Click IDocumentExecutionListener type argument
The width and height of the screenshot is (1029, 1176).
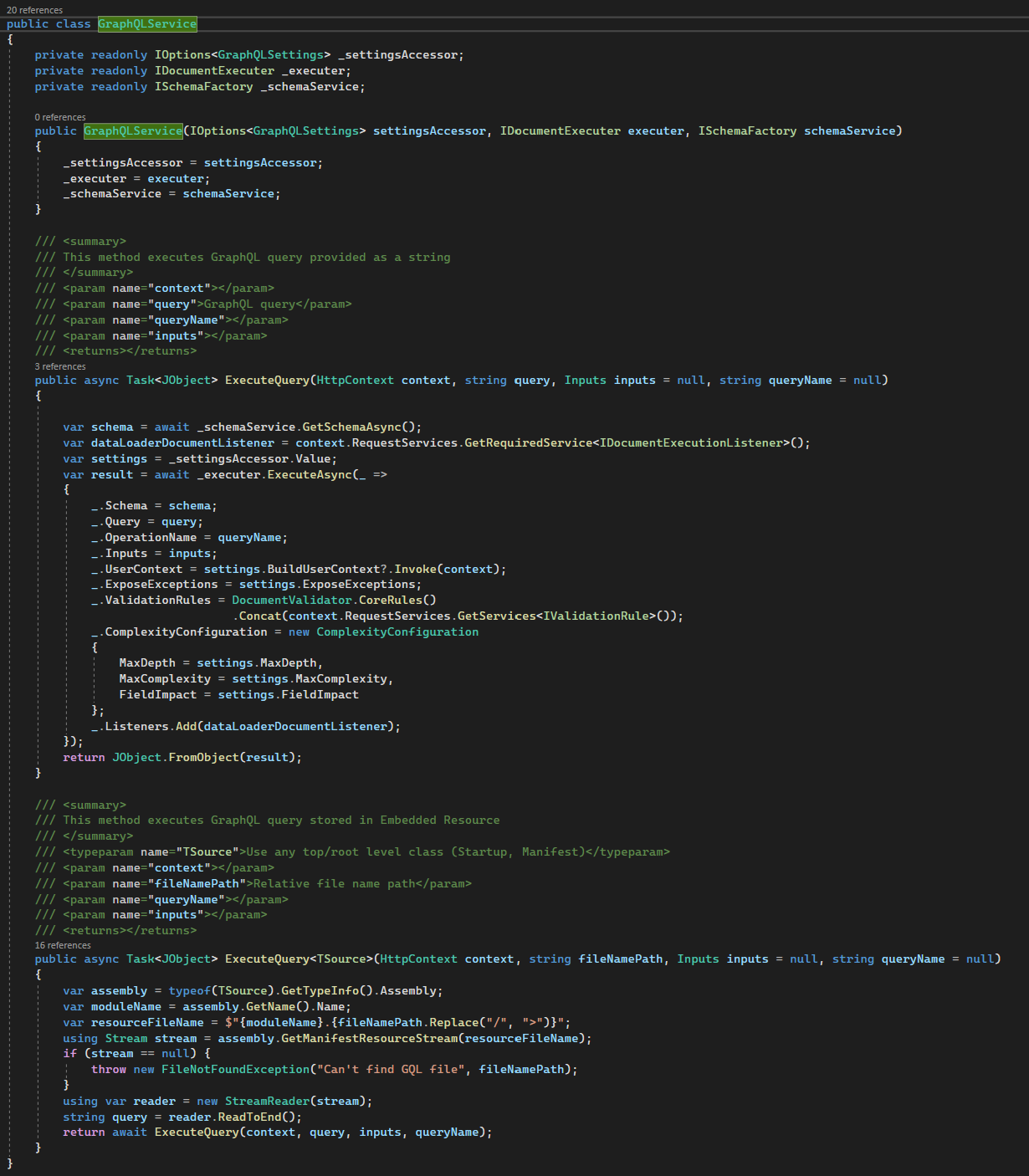coord(690,443)
